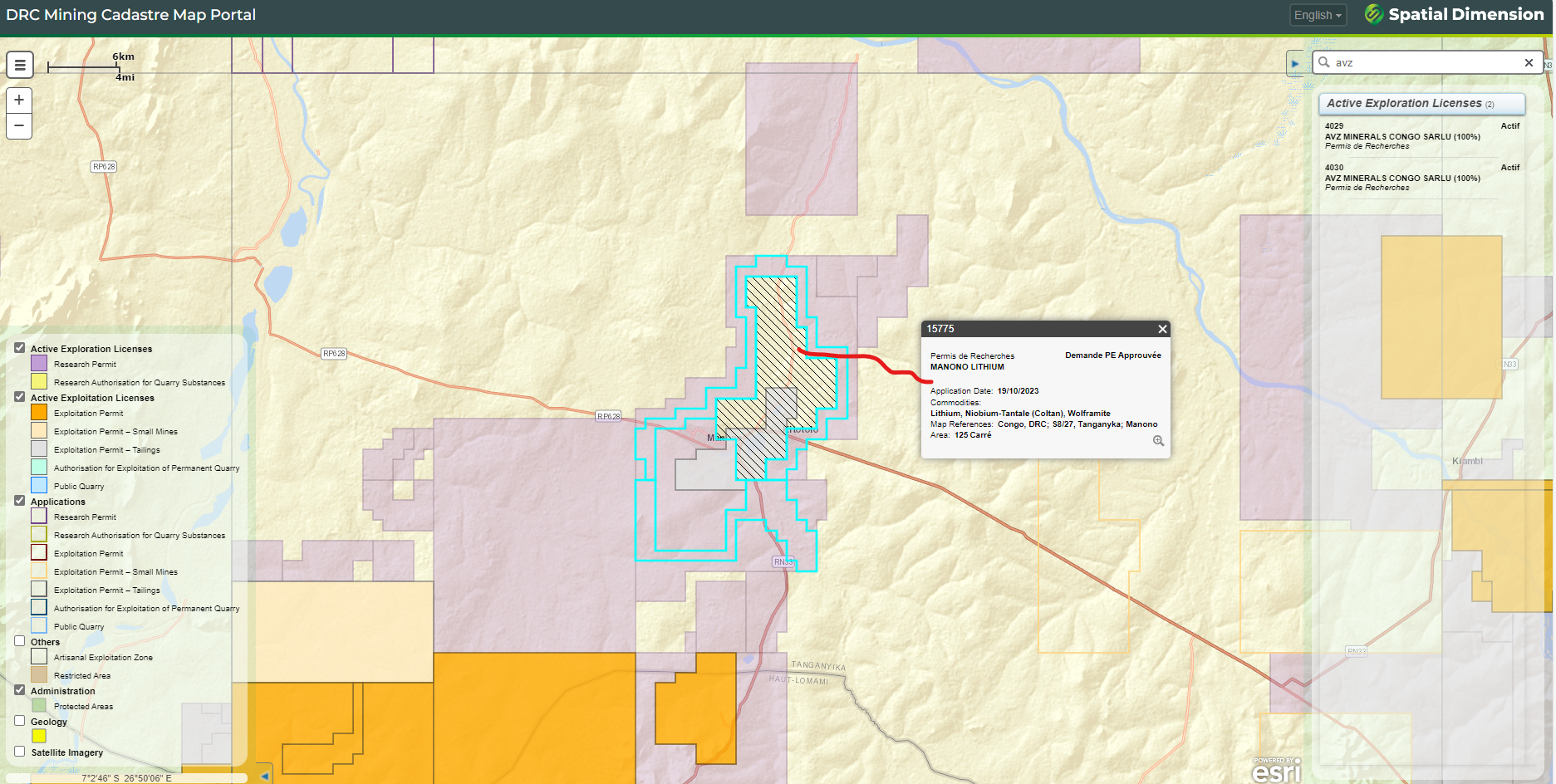Zoom out the map with the minus button

tap(19, 126)
